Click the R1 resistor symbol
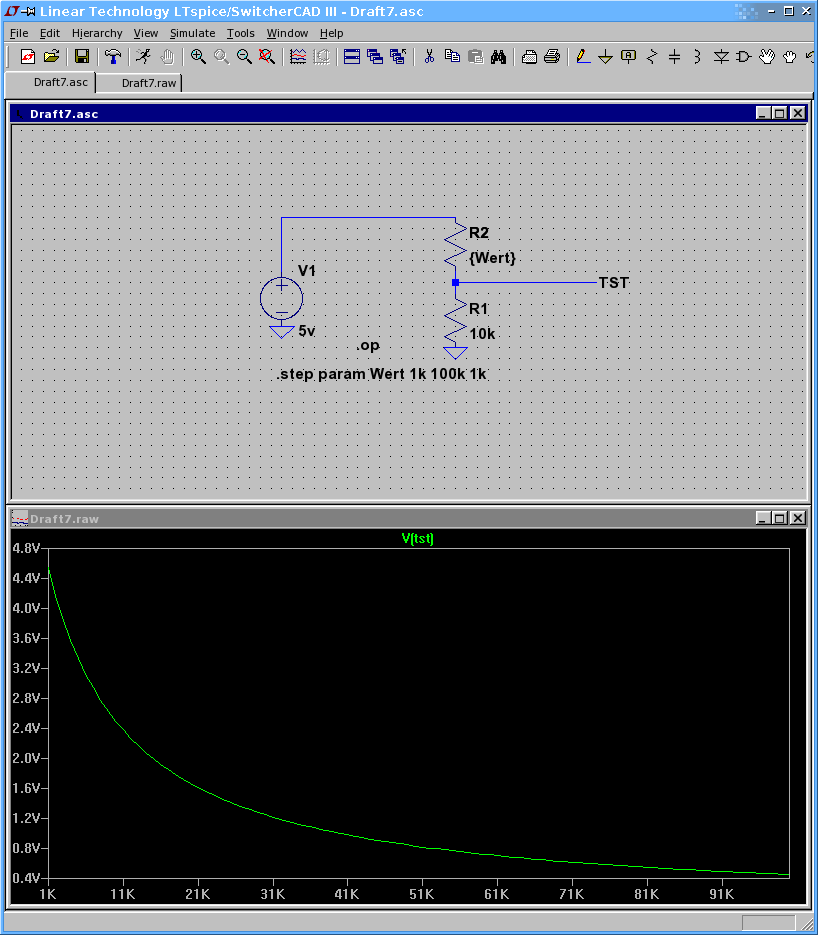The image size is (818, 935). pyautogui.click(x=456, y=322)
